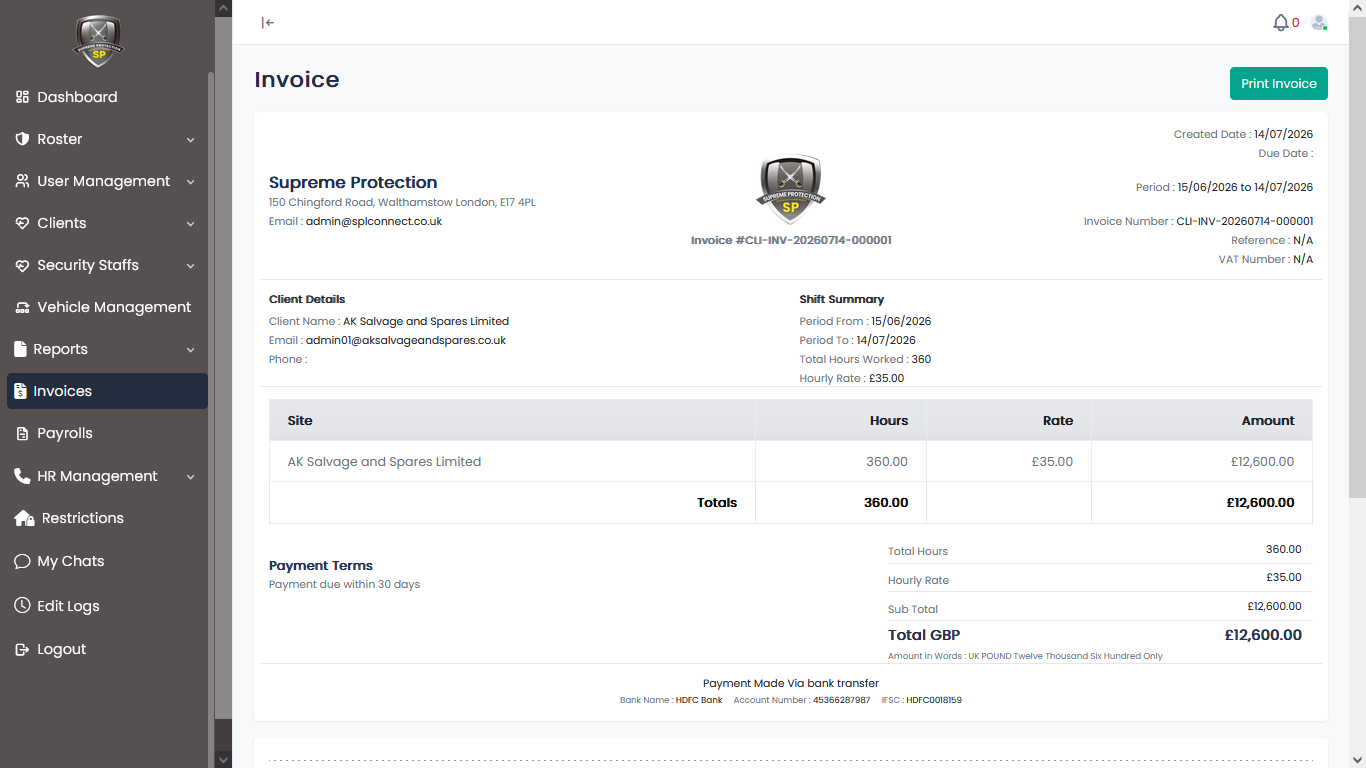Click the Payment Made Via bank transfer text

pyautogui.click(x=790, y=683)
